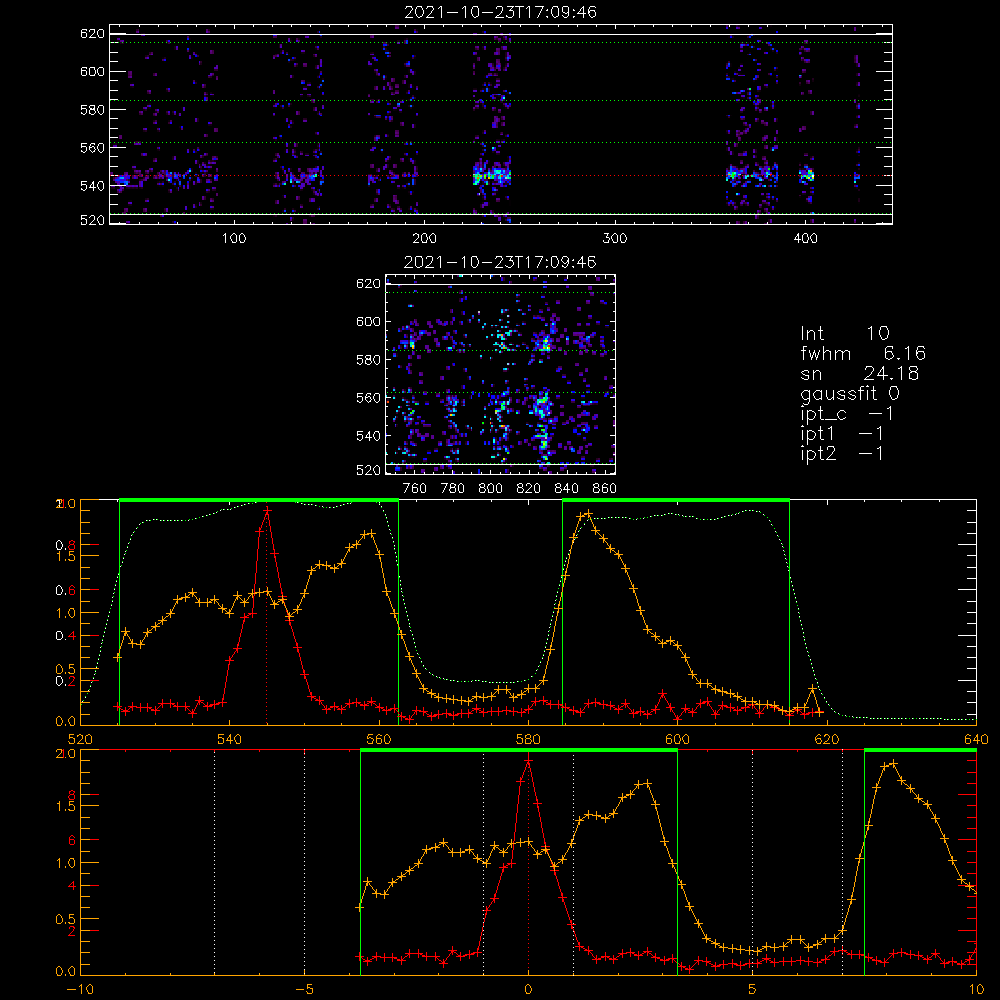Click x-axis label 520 on the 520–640 profile plot
Viewport: 1000px width, 1000px height.
click(80, 739)
